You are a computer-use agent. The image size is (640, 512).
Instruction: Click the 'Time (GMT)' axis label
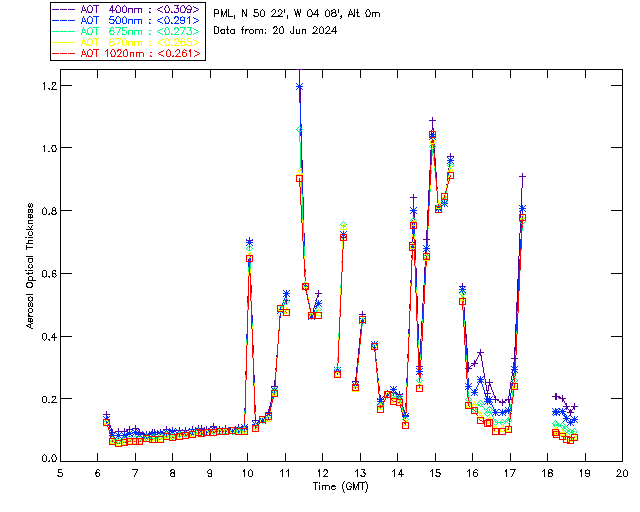[340, 486]
